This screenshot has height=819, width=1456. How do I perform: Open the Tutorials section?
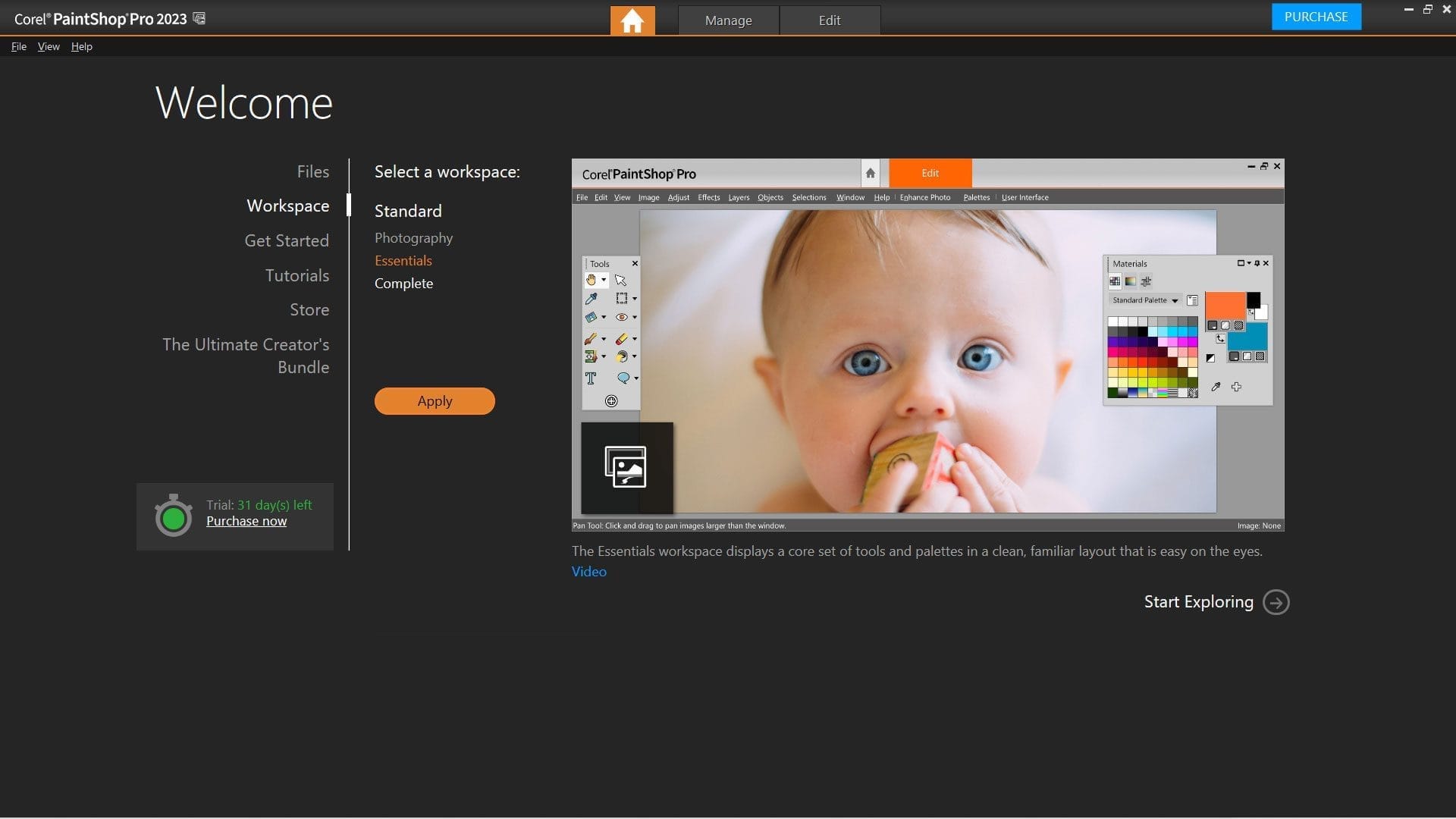297,275
